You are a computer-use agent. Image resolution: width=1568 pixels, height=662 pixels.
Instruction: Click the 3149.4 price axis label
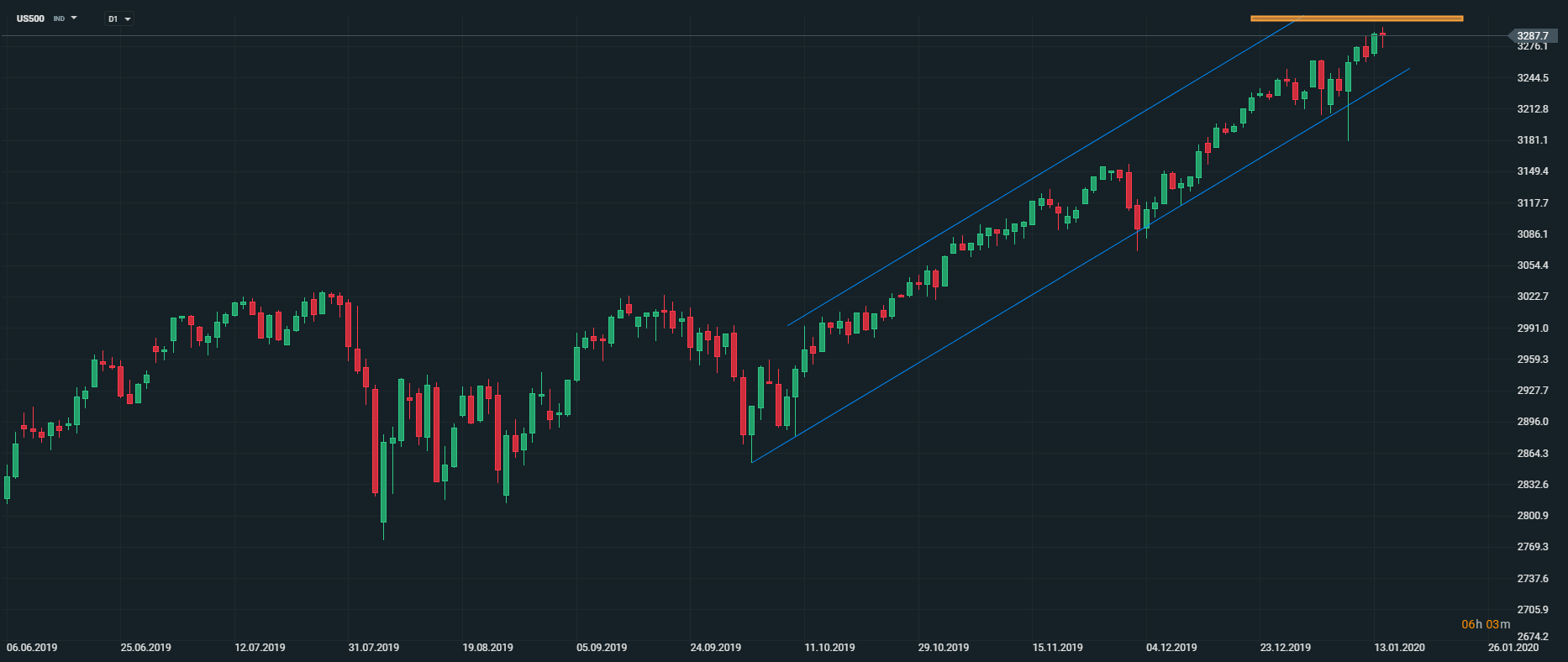pyautogui.click(x=1533, y=171)
